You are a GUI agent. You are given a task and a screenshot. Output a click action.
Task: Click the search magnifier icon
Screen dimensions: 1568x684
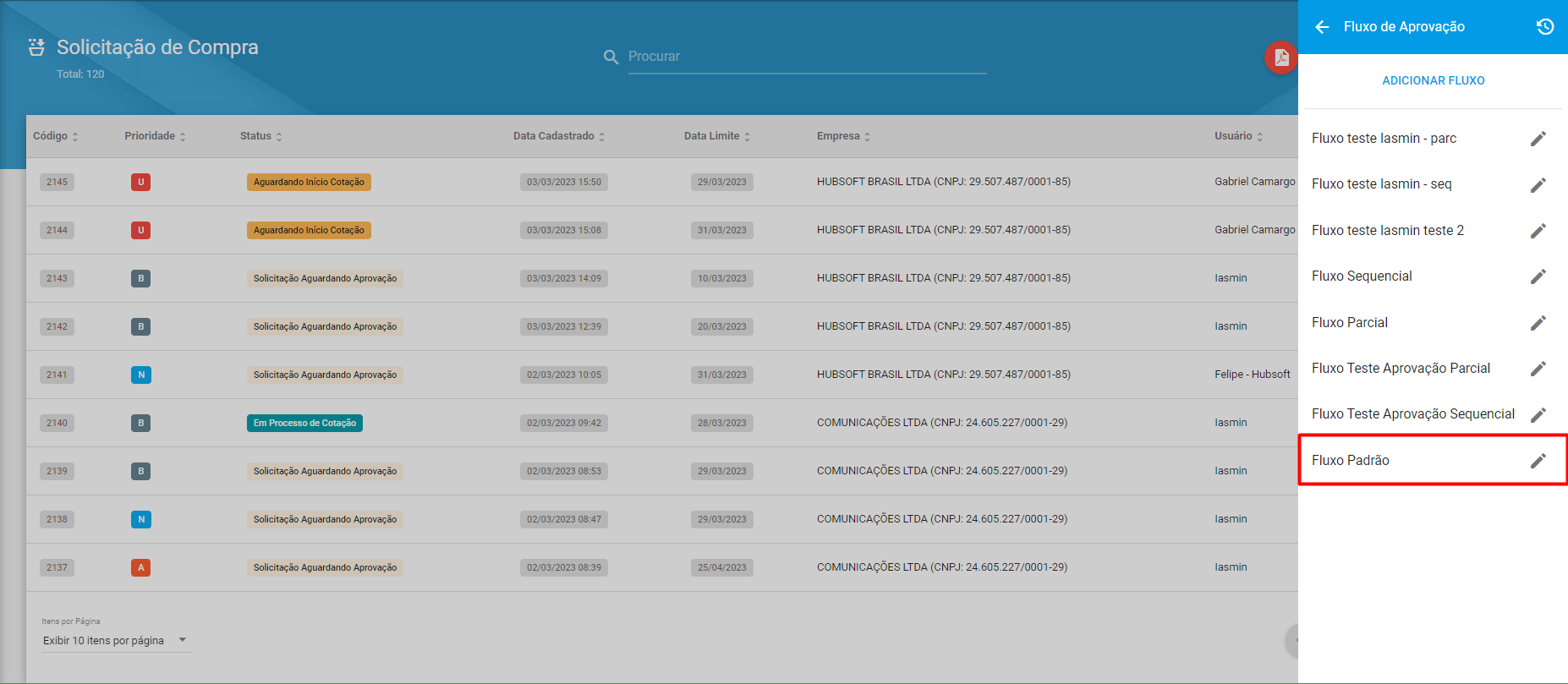(611, 57)
